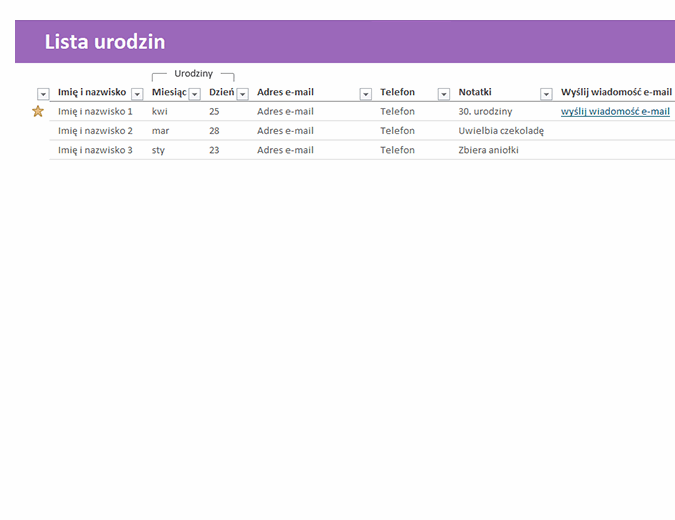Expand the Notatki column filter dropdown

click(546, 94)
